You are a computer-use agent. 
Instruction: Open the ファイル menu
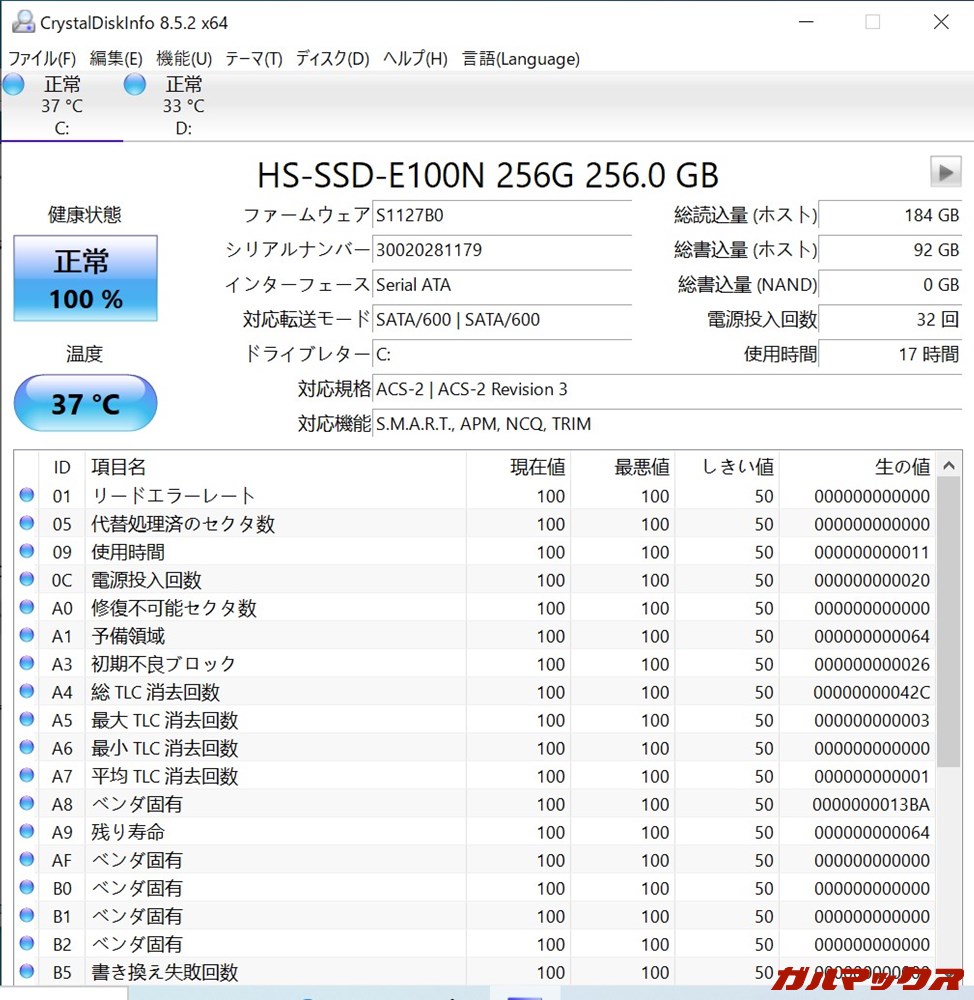40,59
